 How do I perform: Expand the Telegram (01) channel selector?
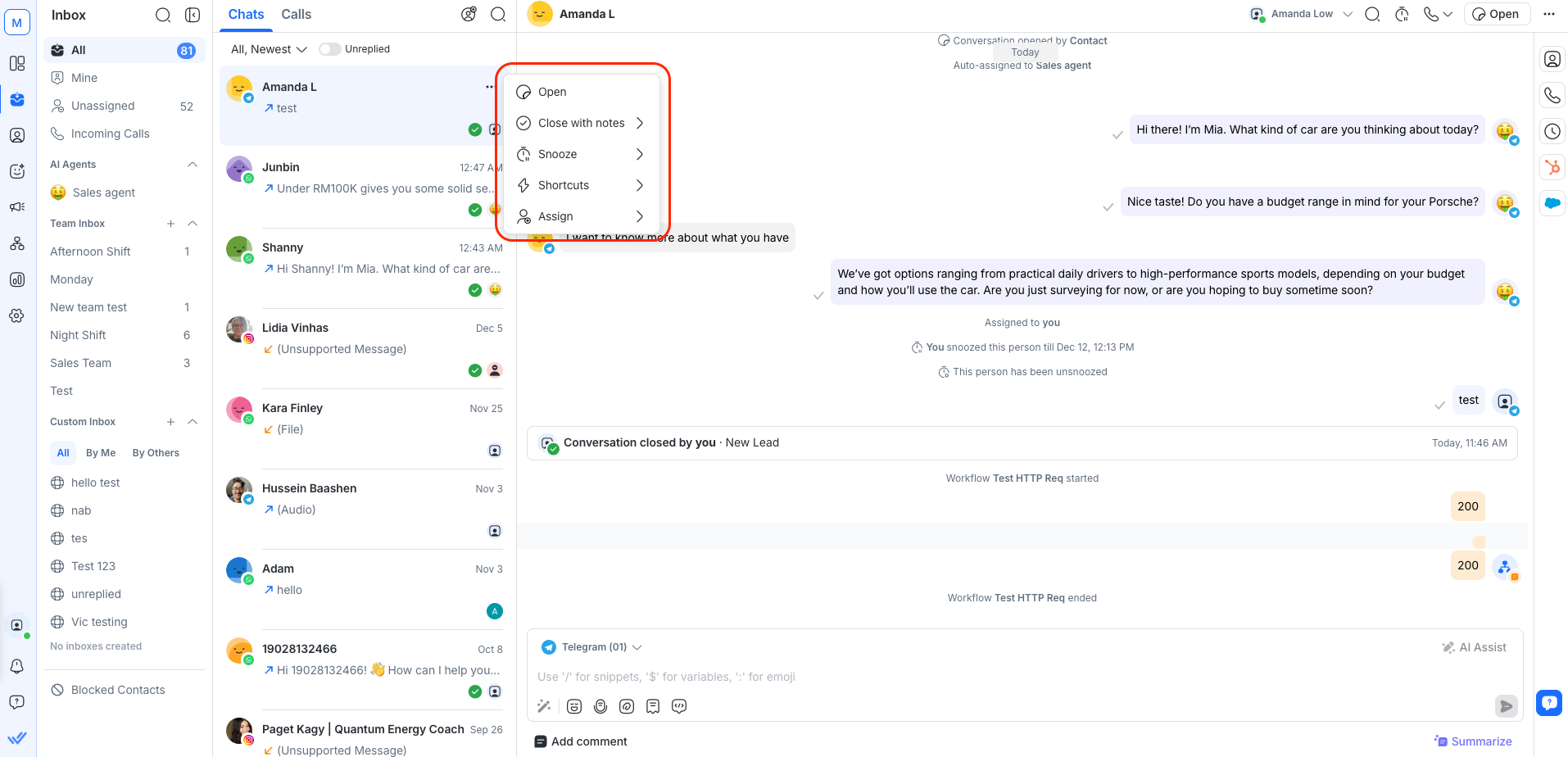click(592, 647)
